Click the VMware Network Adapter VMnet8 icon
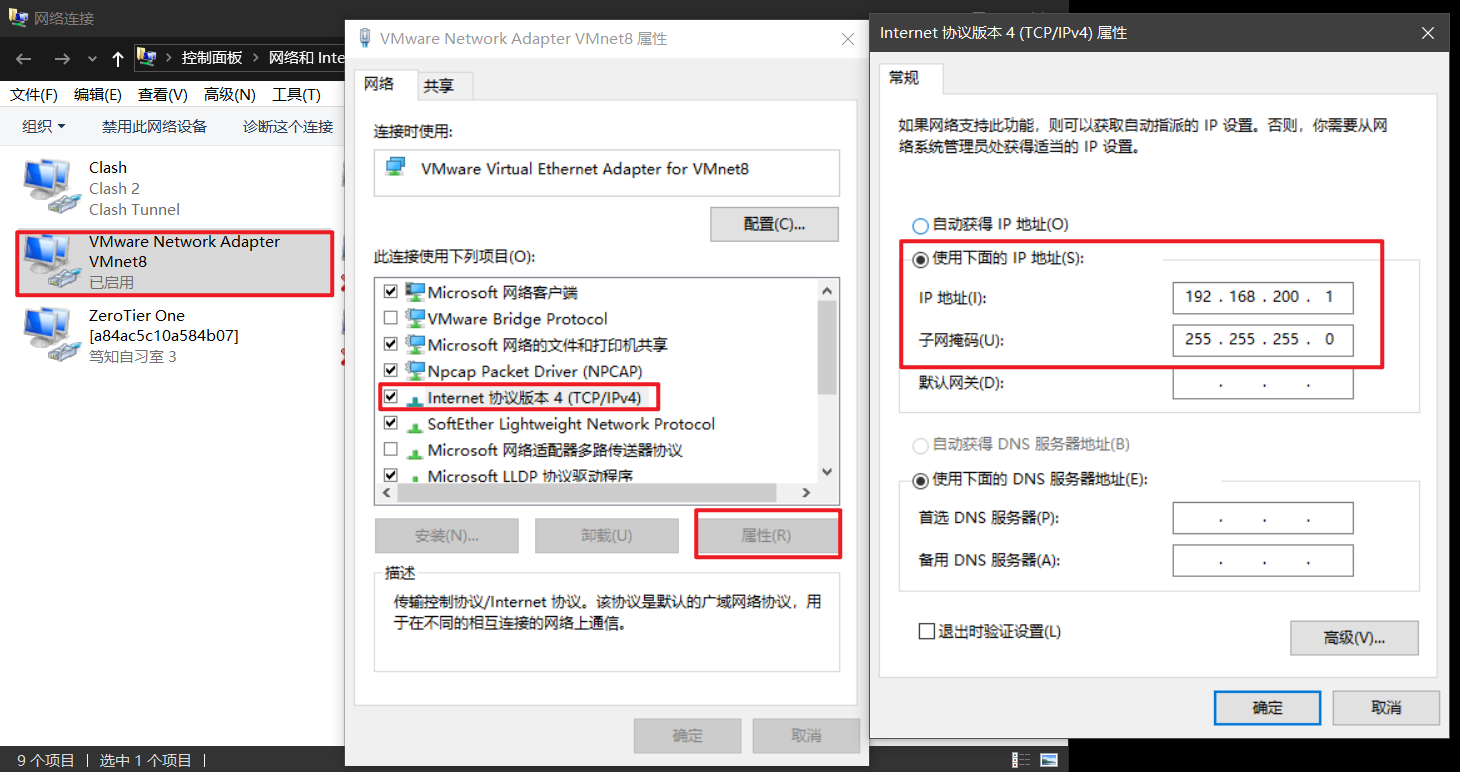Viewport: 1460px width, 772px height. (x=50, y=262)
